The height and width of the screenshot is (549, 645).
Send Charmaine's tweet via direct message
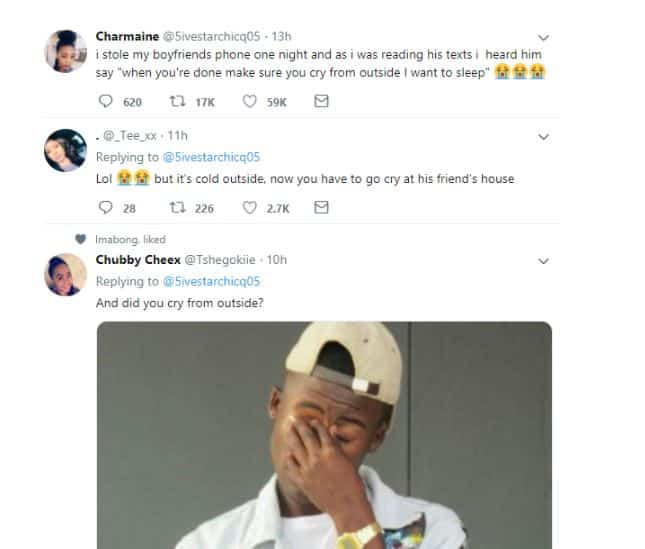(321, 101)
